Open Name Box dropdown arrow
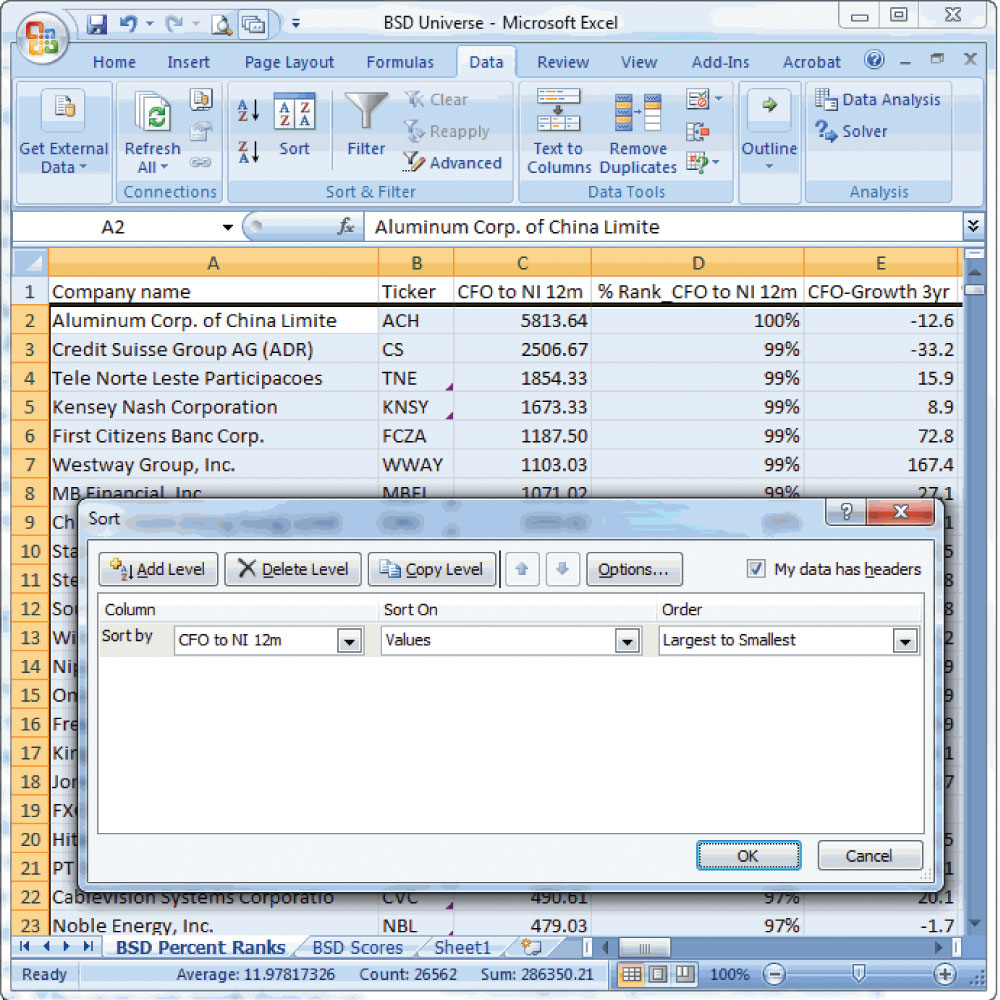The image size is (1000, 1000). click(227, 227)
